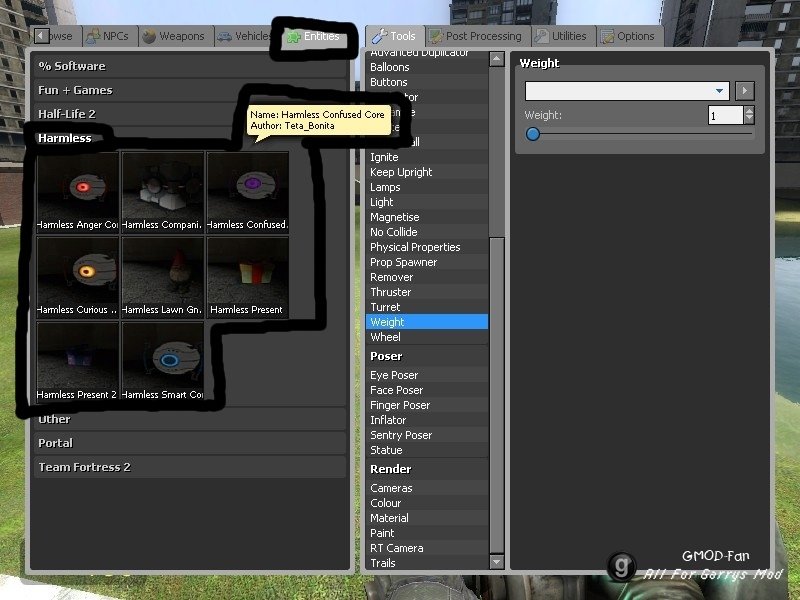Decrease the Weight value with down arrow
Viewport: 800px width, 600px height.
(x=749, y=120)
